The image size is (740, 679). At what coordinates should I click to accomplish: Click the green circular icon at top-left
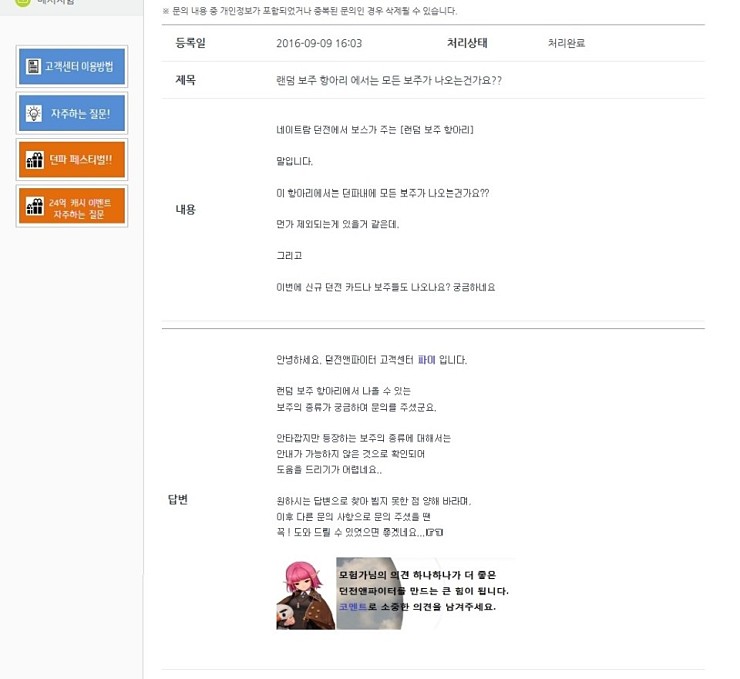pos(22,2)
